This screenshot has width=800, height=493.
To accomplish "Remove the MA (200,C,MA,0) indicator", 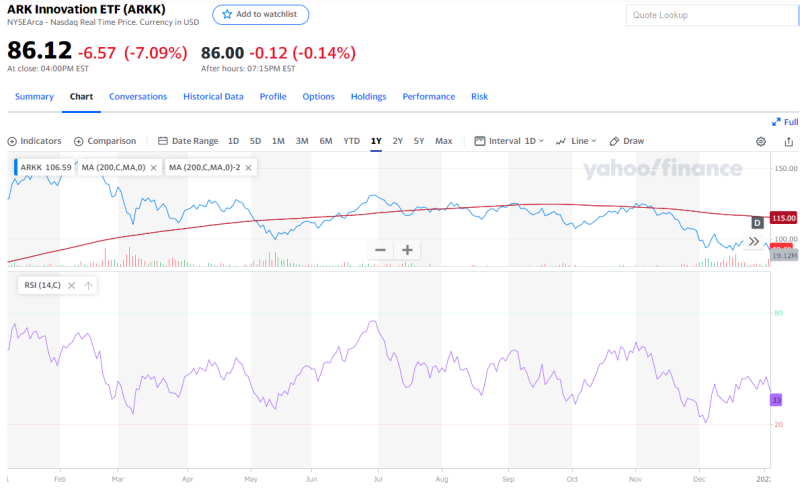I will pos(154,167).
